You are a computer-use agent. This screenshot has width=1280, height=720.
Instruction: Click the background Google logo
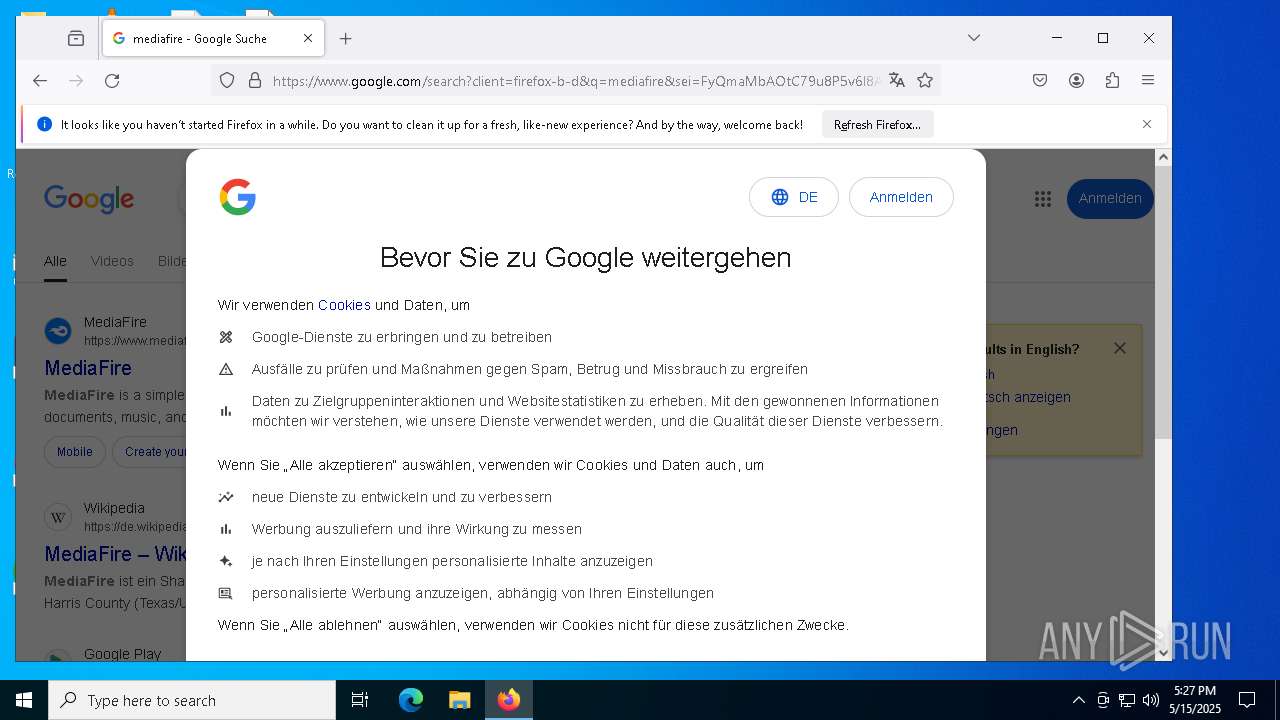pos(89,199)
